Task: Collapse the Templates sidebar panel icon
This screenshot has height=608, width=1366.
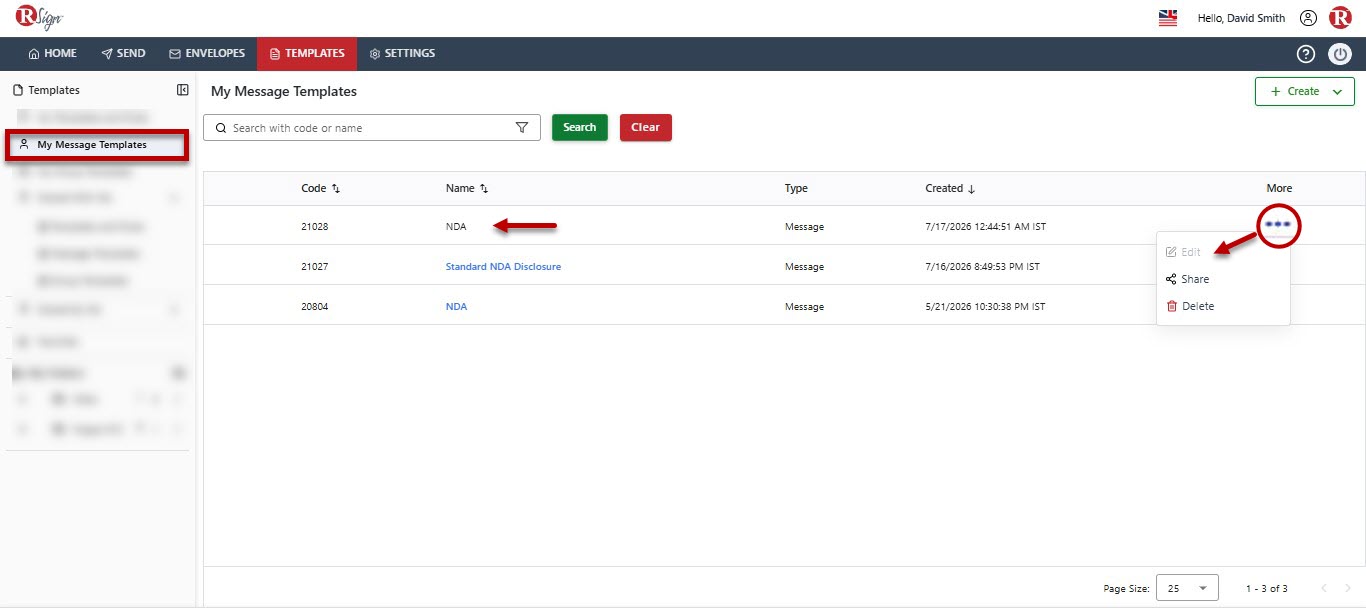Action: [x=182, y=90]
